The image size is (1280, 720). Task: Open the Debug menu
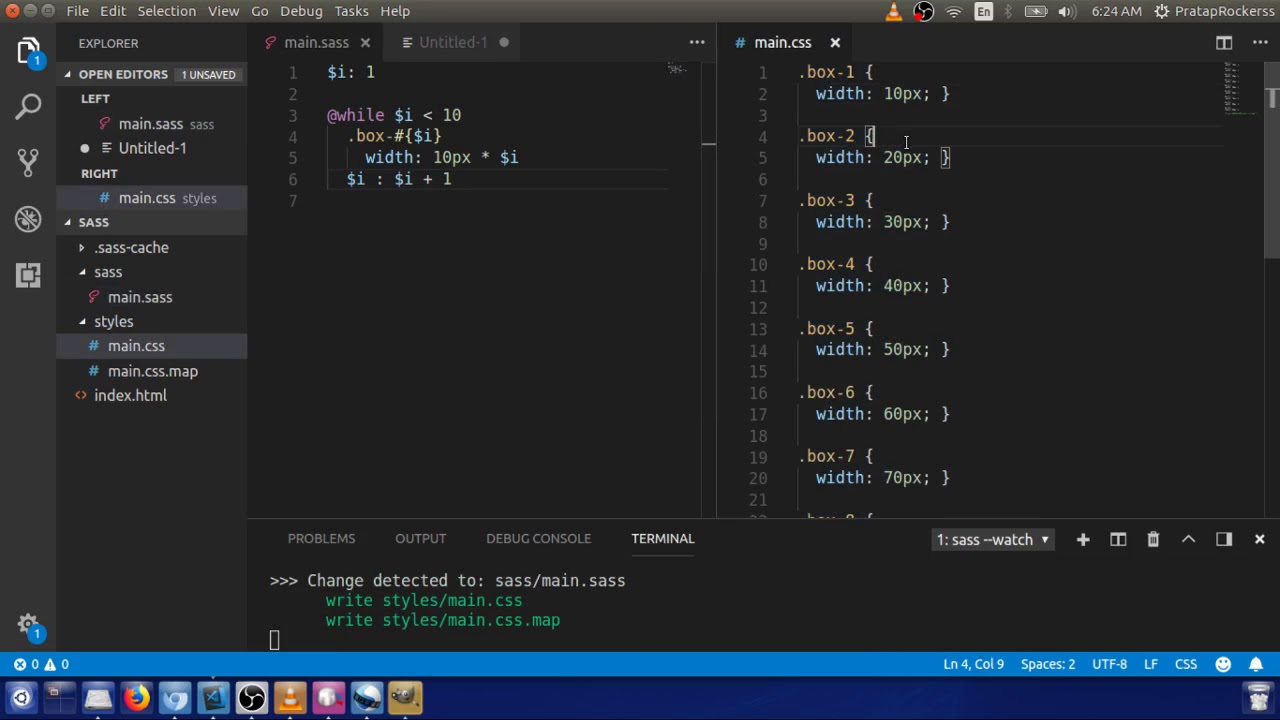(301, 11)
